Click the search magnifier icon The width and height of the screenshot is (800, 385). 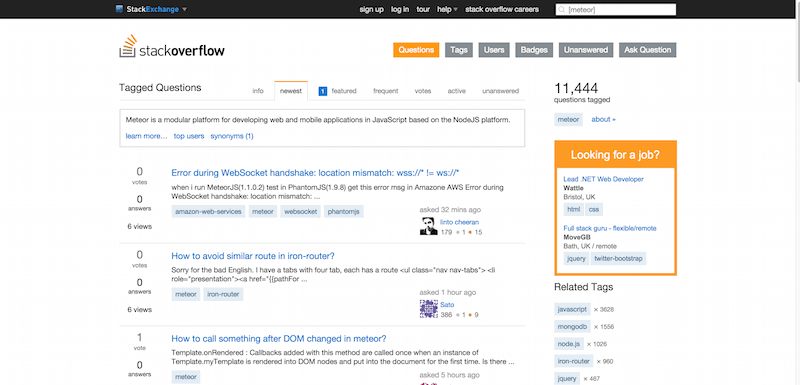(x=562, y=10)
